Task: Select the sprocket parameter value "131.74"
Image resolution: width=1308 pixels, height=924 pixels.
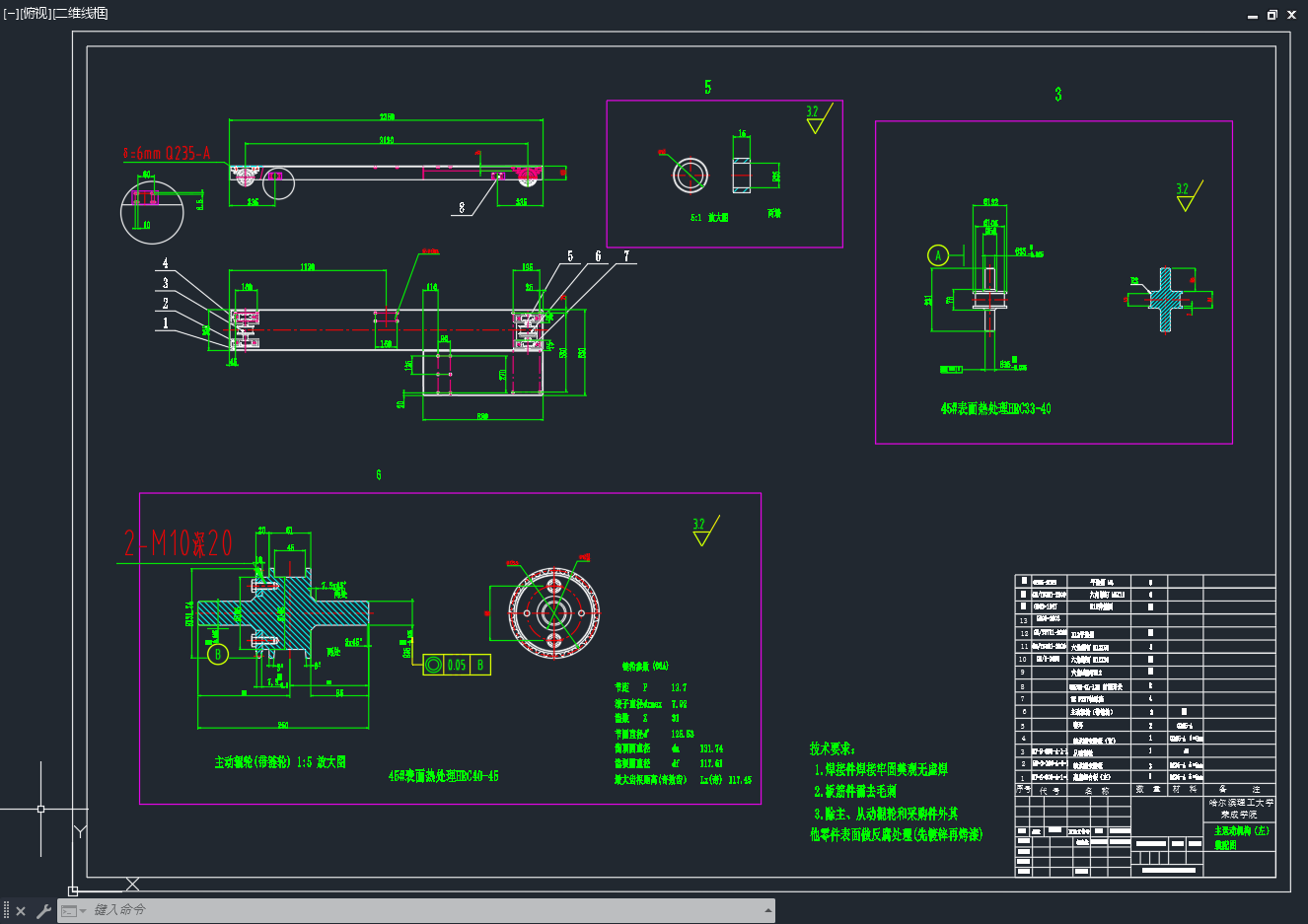Action: point(711,749)
